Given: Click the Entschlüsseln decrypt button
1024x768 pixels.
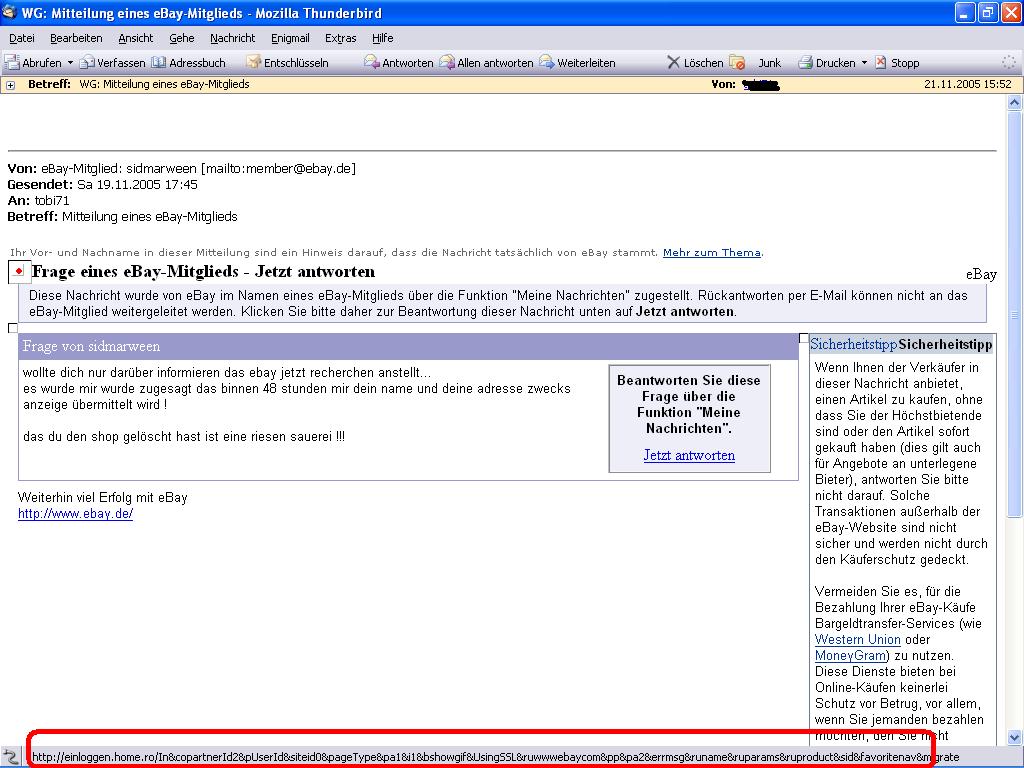Looking at the screenshot, I should point(287,63).
